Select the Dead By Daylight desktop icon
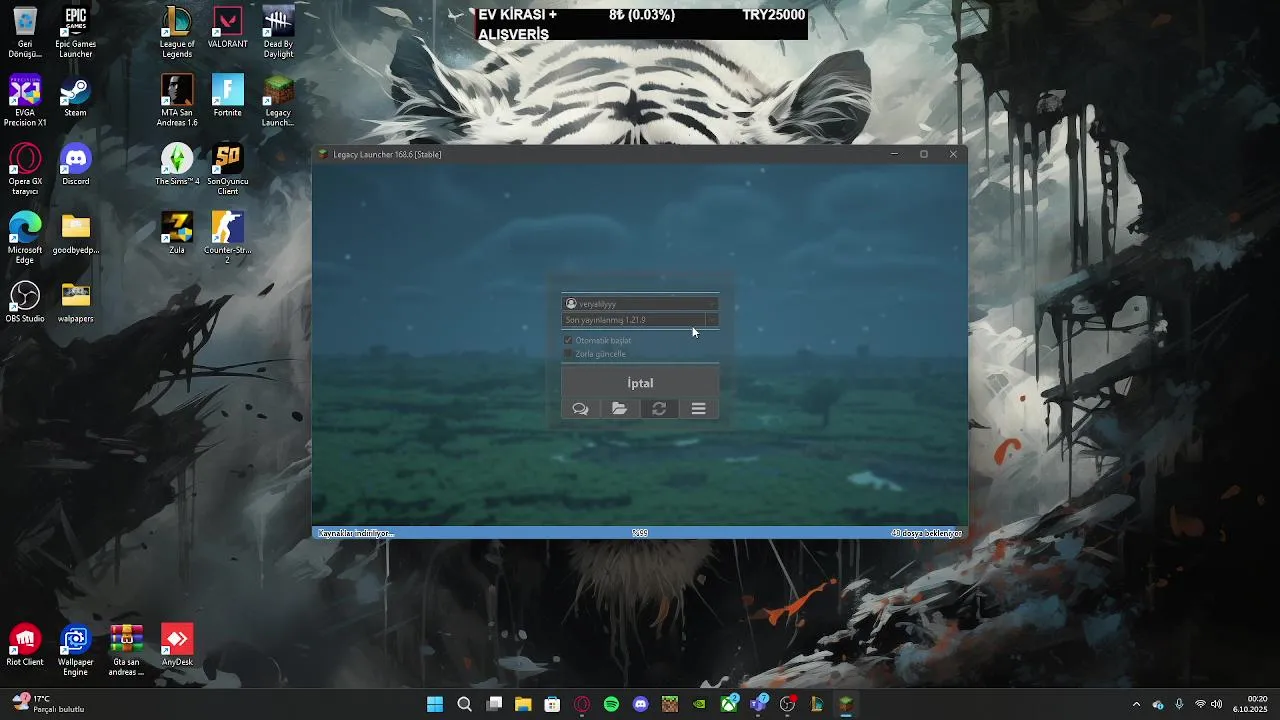Image resolution: width=1280 pixels, height=720 pixels. (x=278, y=33)
